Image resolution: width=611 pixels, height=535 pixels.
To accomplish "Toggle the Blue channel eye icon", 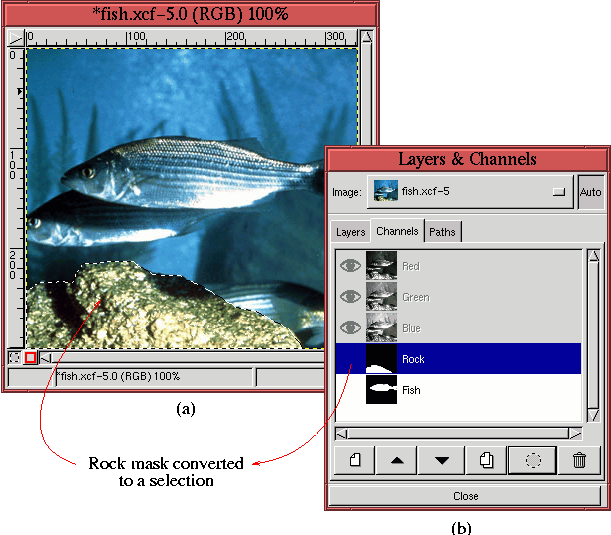I will coord(350,328).
